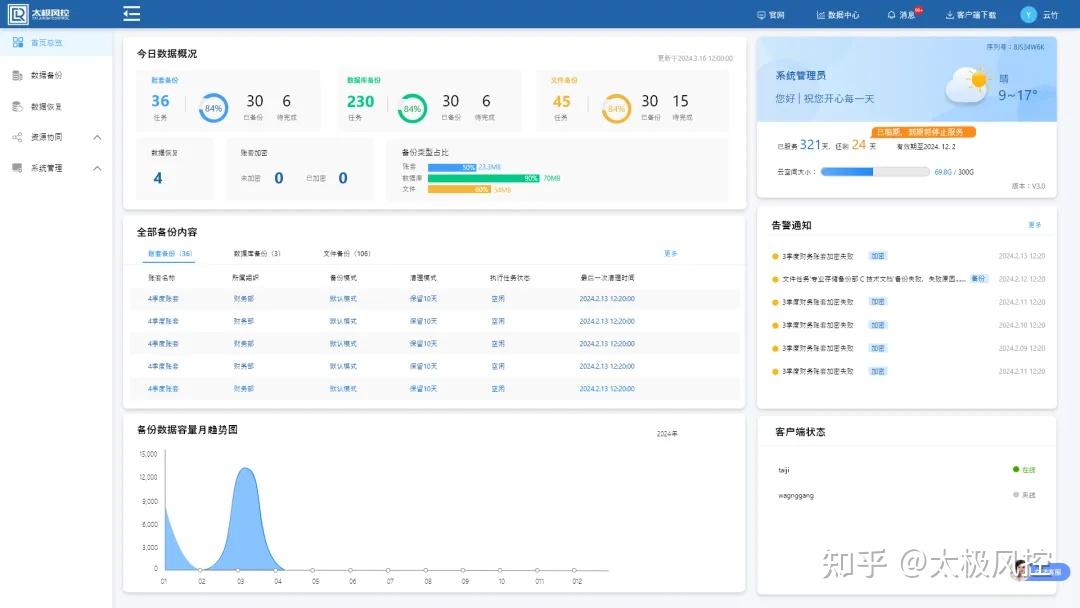Open the 云竹 user name menu
The image size is (1080, 608).
click(x=1050, y=15)
